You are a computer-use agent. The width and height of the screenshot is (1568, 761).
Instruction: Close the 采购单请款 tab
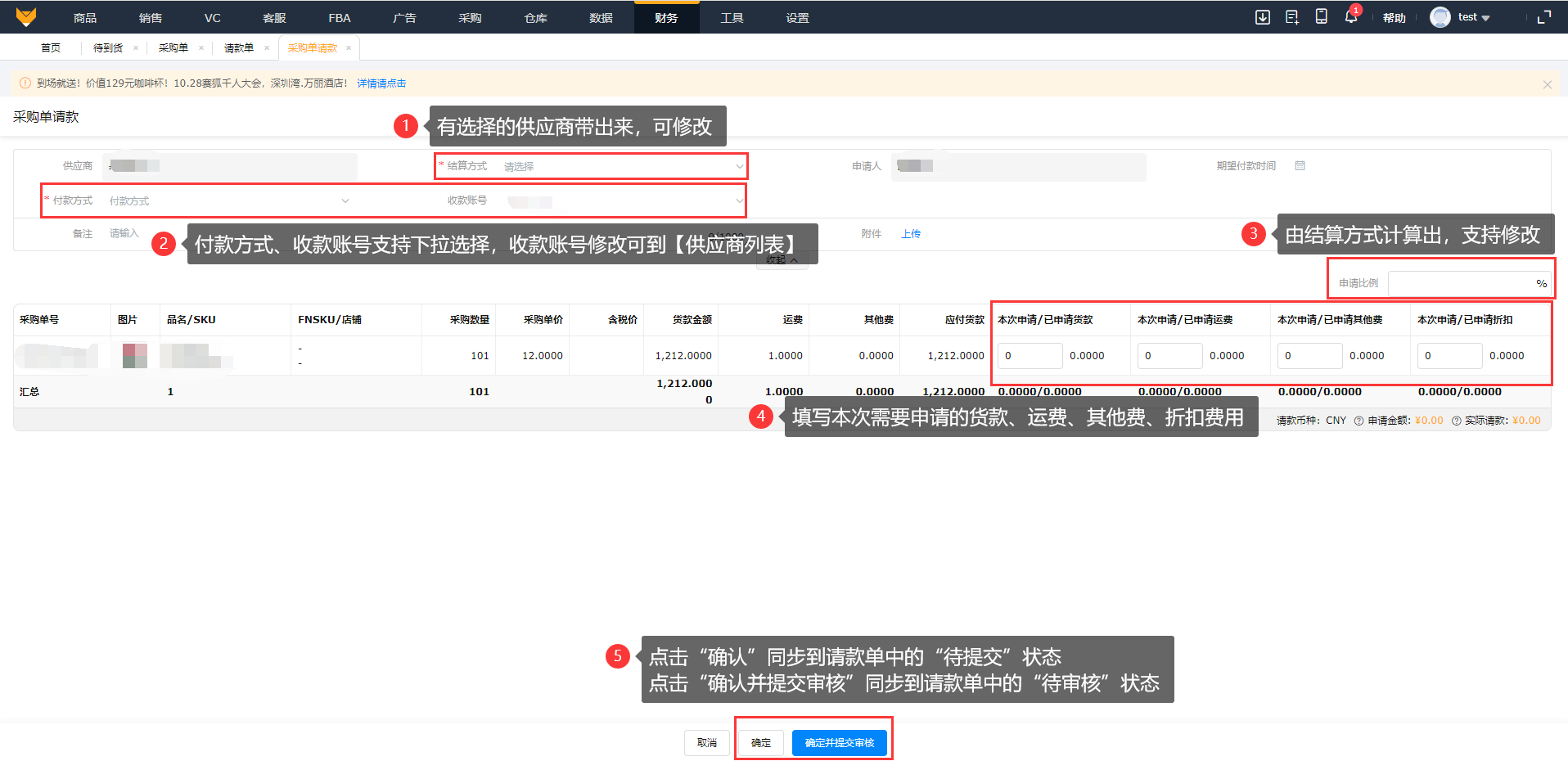349,48
